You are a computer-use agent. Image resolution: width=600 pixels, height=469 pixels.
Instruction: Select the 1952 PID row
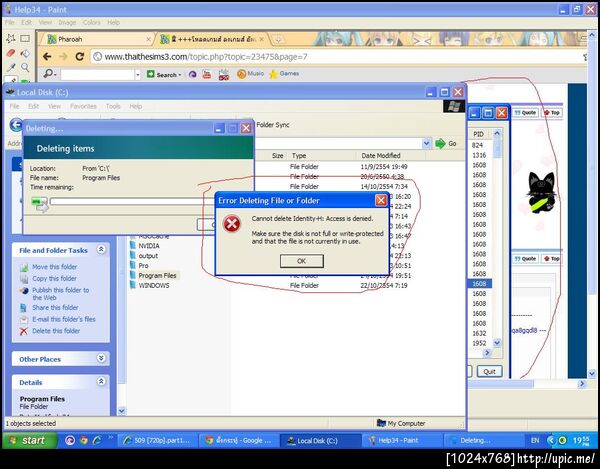[x=479, y=343]
